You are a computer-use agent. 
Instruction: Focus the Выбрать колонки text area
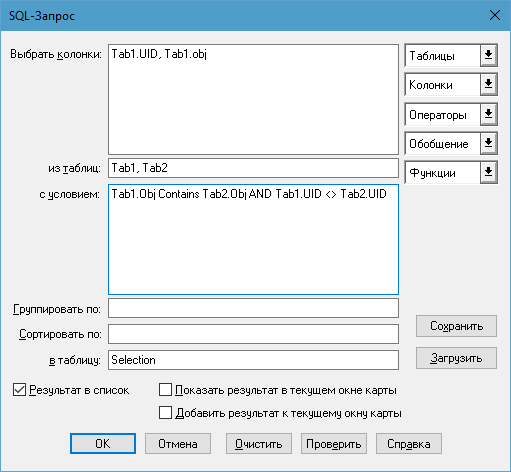click(253, 99)
